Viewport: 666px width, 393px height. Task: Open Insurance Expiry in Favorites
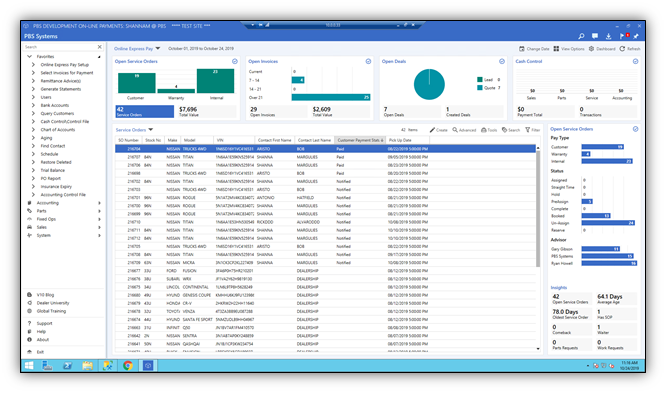click(56, 187)
